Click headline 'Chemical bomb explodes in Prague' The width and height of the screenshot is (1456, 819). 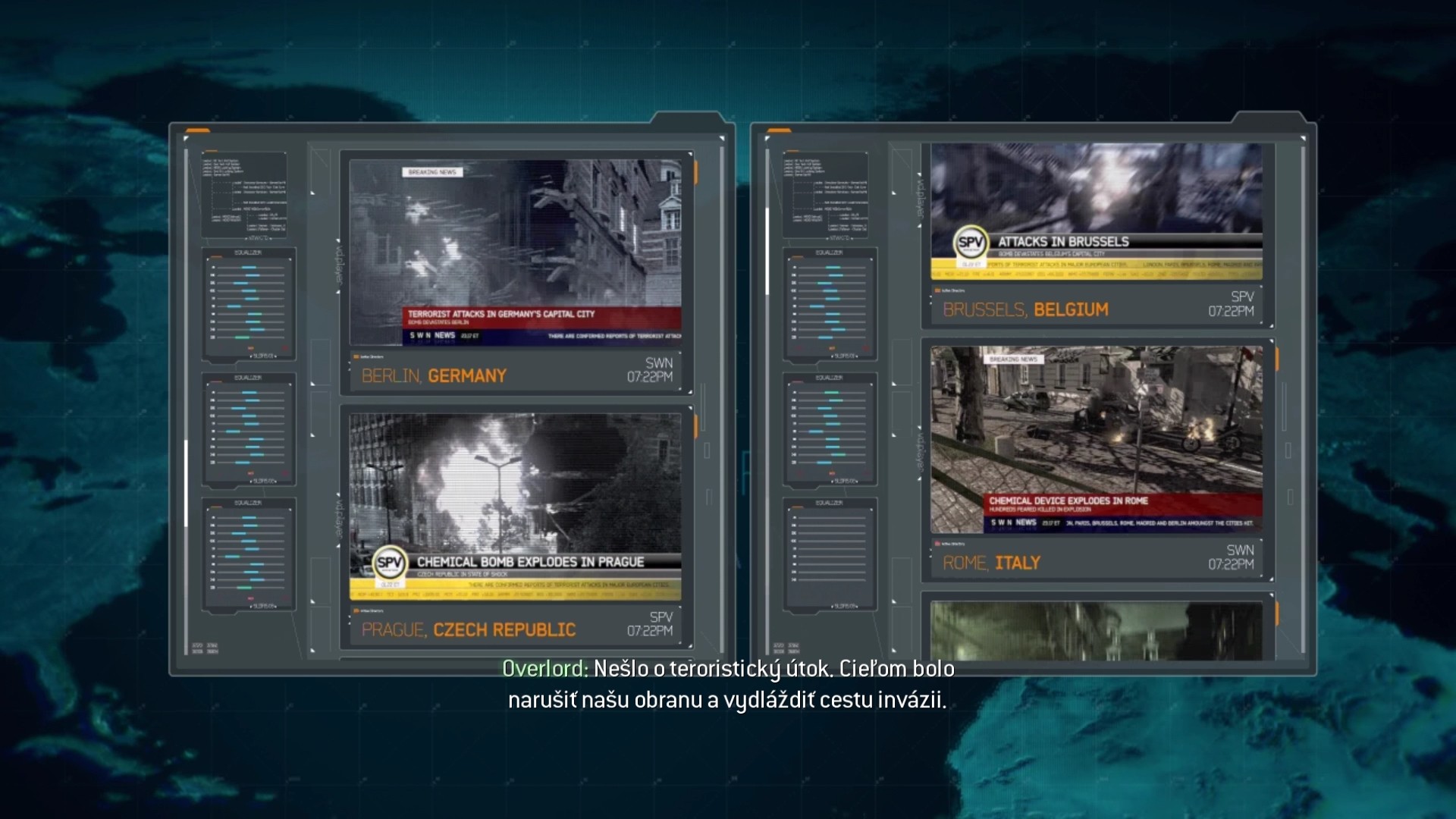[530, 562]
